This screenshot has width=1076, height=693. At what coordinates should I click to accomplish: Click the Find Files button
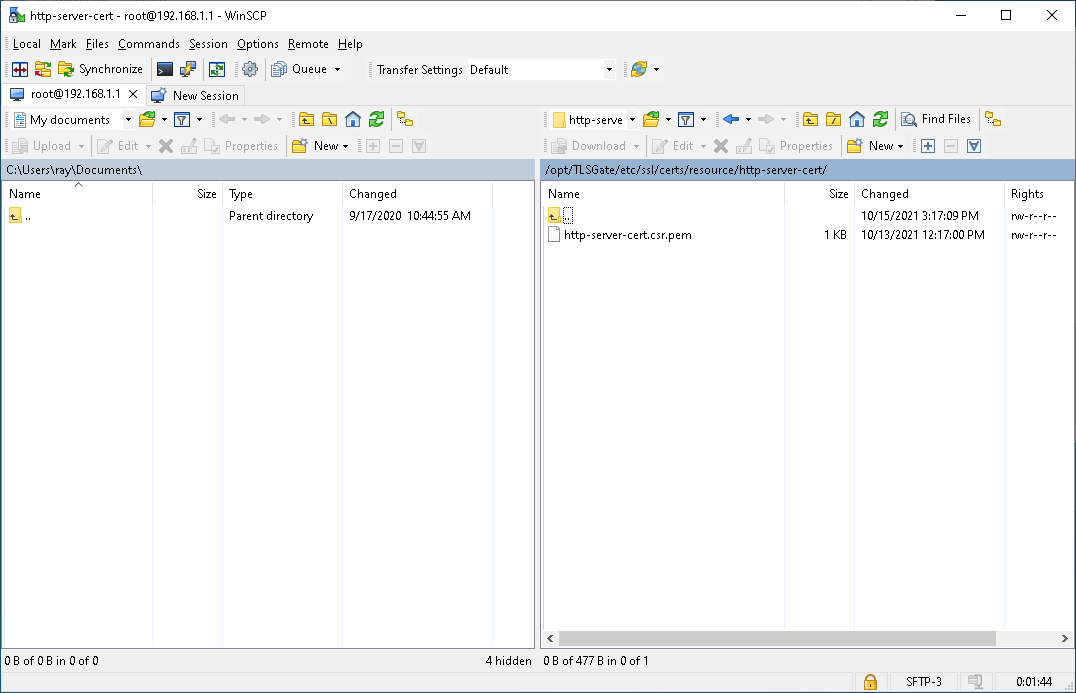click(x=936, y=119)
